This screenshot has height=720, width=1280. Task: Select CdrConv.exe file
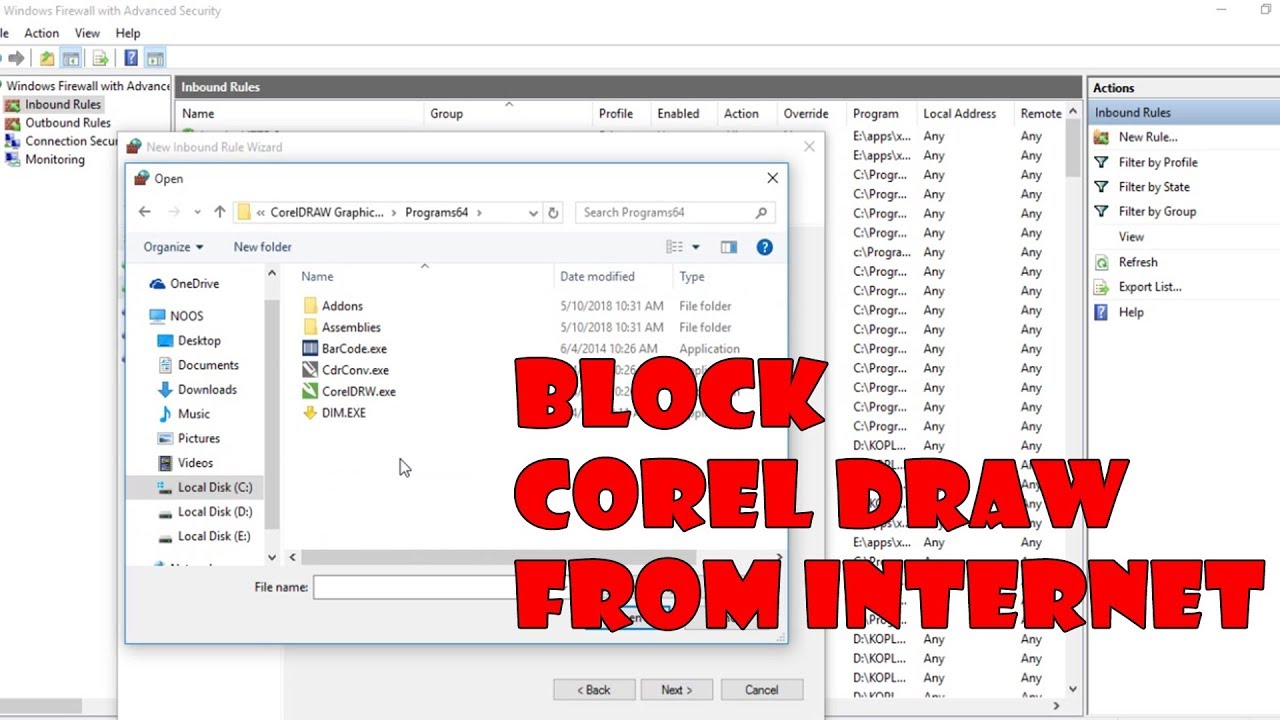[355, 370]
